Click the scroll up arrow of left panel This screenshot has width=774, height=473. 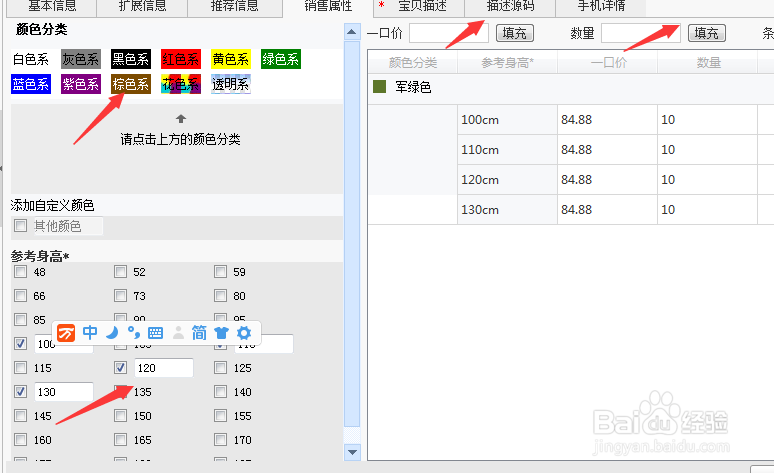pos(351,32)
